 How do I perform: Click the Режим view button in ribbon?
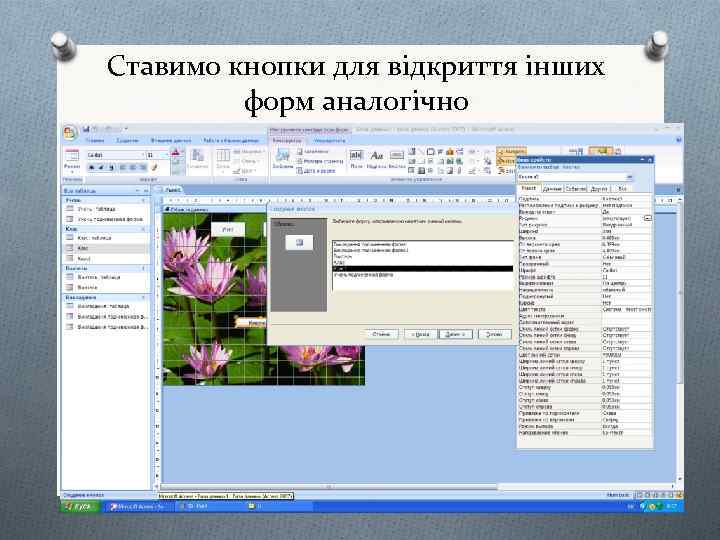pos(72,160)
